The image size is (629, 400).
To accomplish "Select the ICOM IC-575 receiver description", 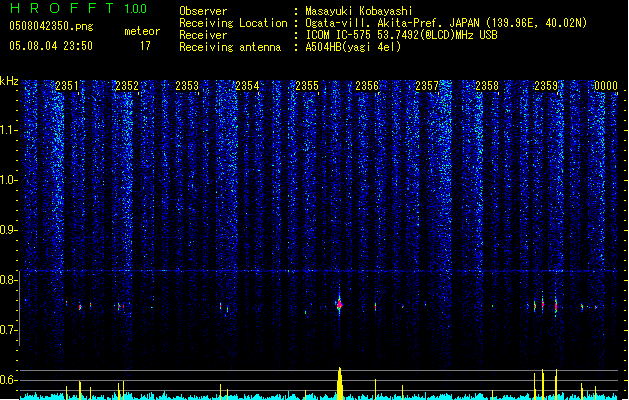I will tap(401, 35).
